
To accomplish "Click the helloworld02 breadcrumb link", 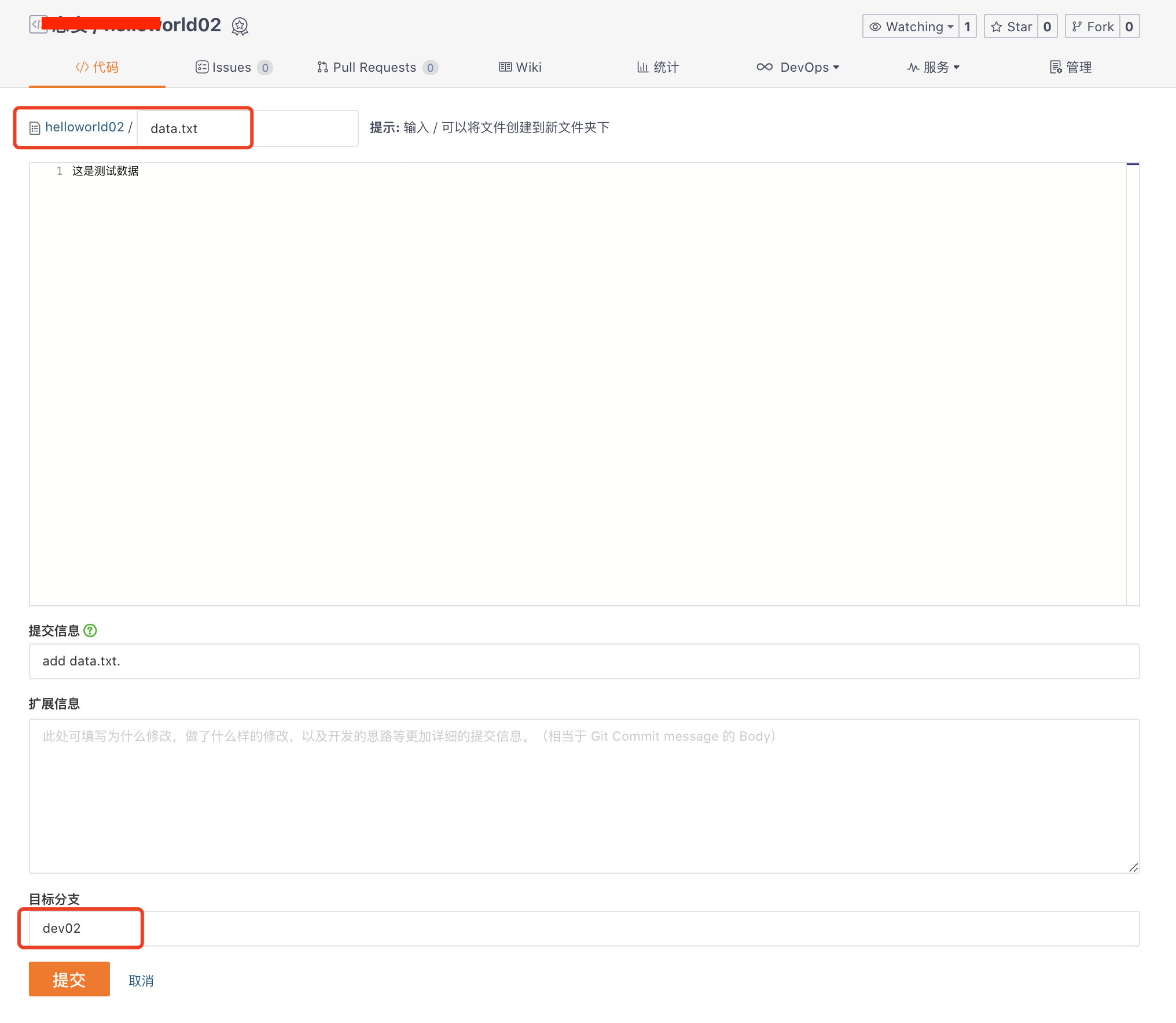I will click(84, 127).
